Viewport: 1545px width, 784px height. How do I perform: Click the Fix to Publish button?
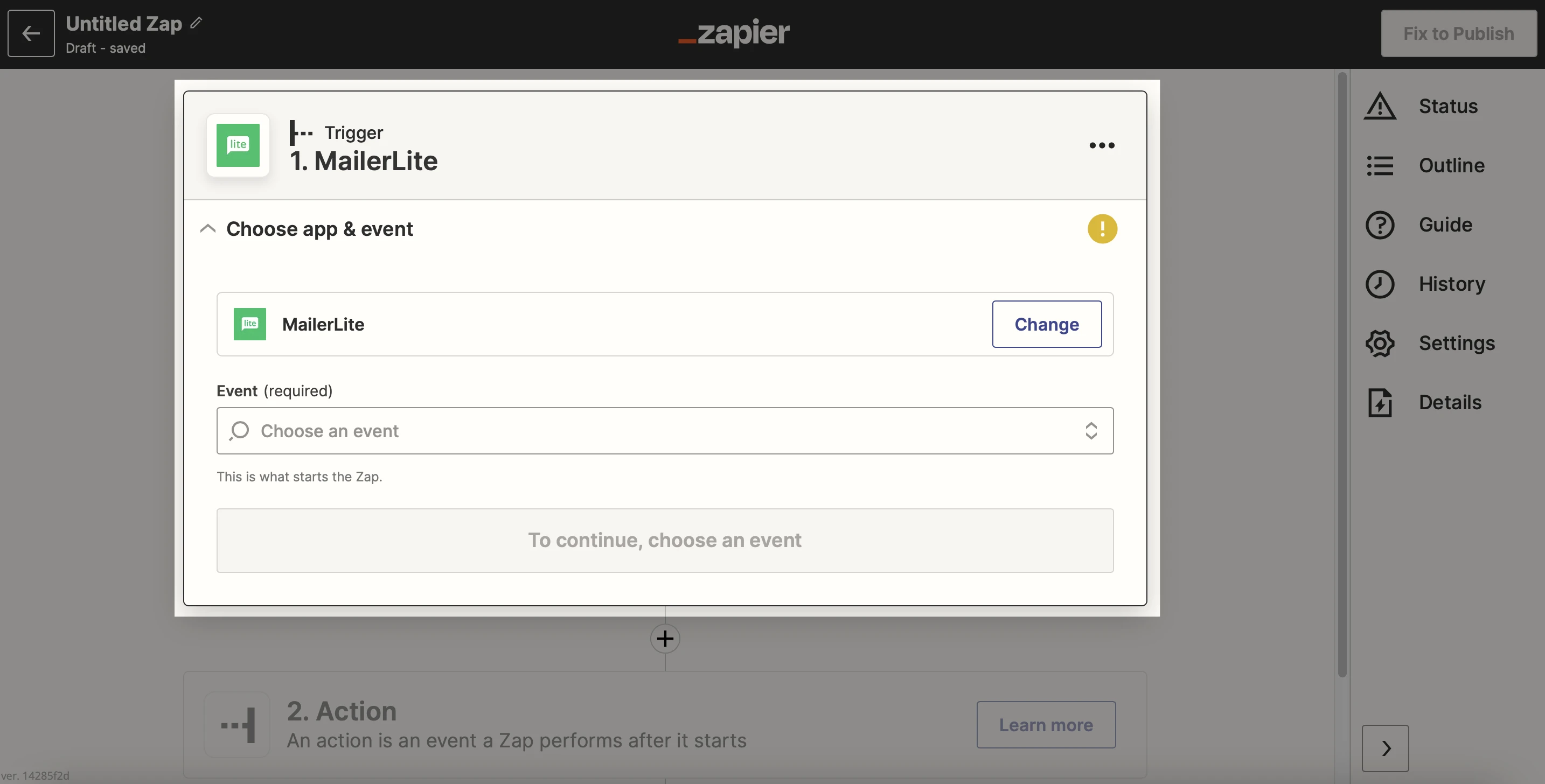click(x=1458, y=33)
